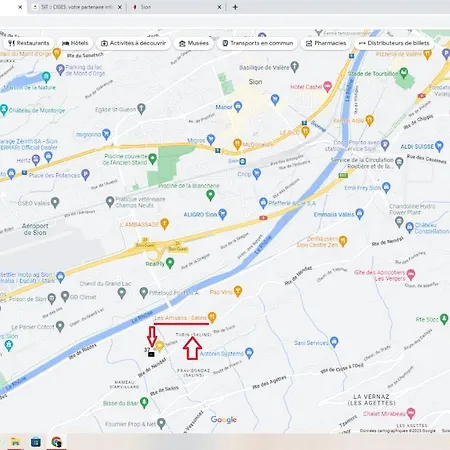Click the RealFly attraction marker
Screen dimensions: 450x450
point(170,263)
